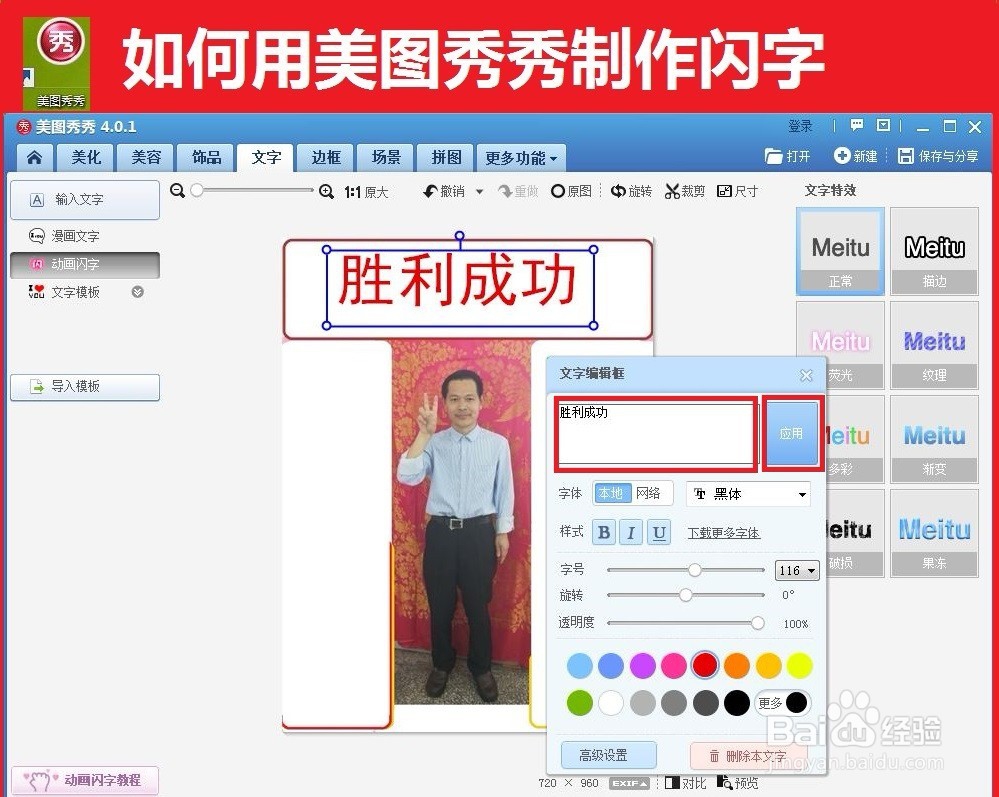Select the 文字 tab
Image resolution: width=999 pixels, height=797 pixels.
pos(266,157)
